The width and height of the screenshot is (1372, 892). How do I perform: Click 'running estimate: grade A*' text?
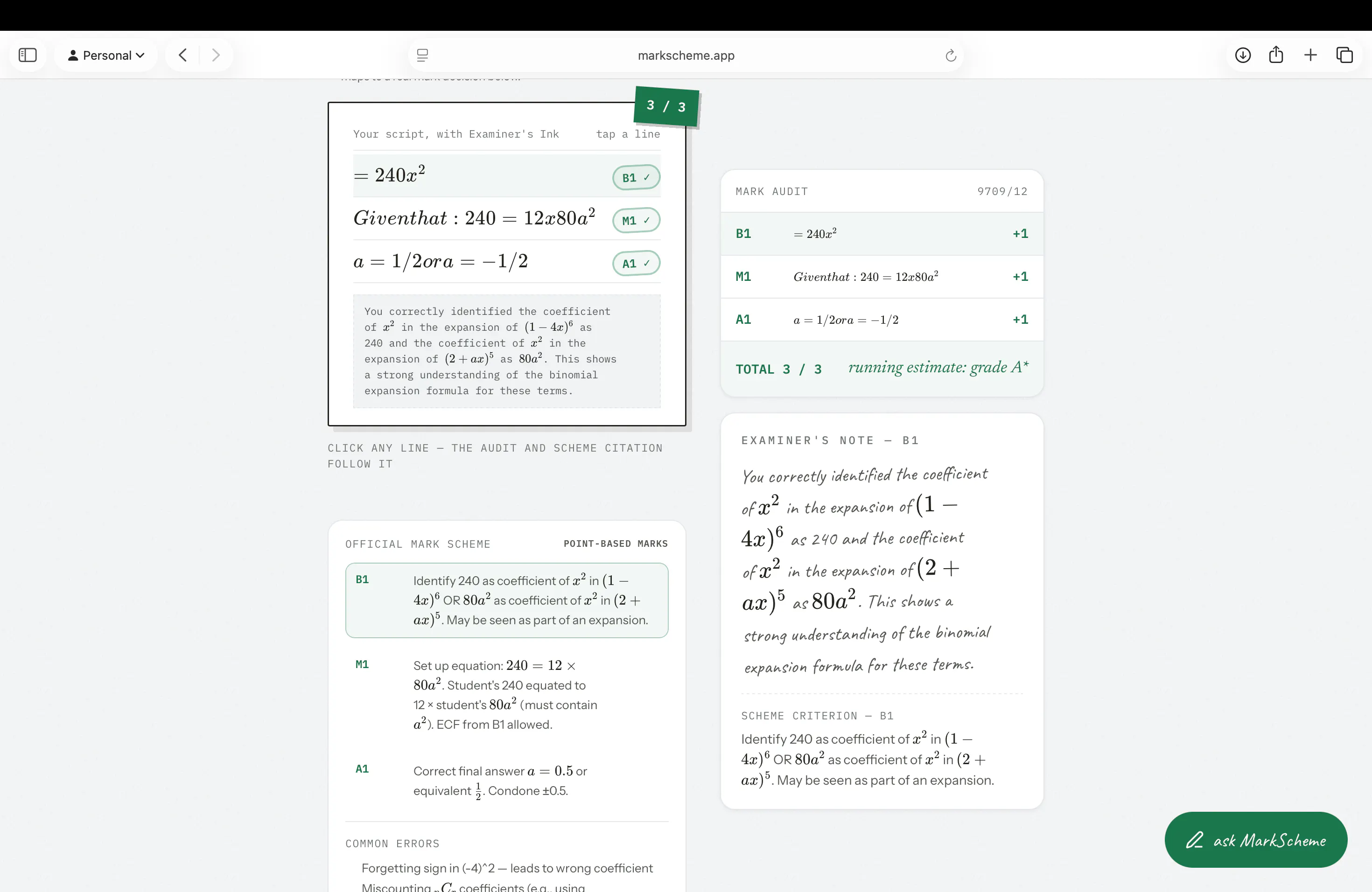coord(938,368)
